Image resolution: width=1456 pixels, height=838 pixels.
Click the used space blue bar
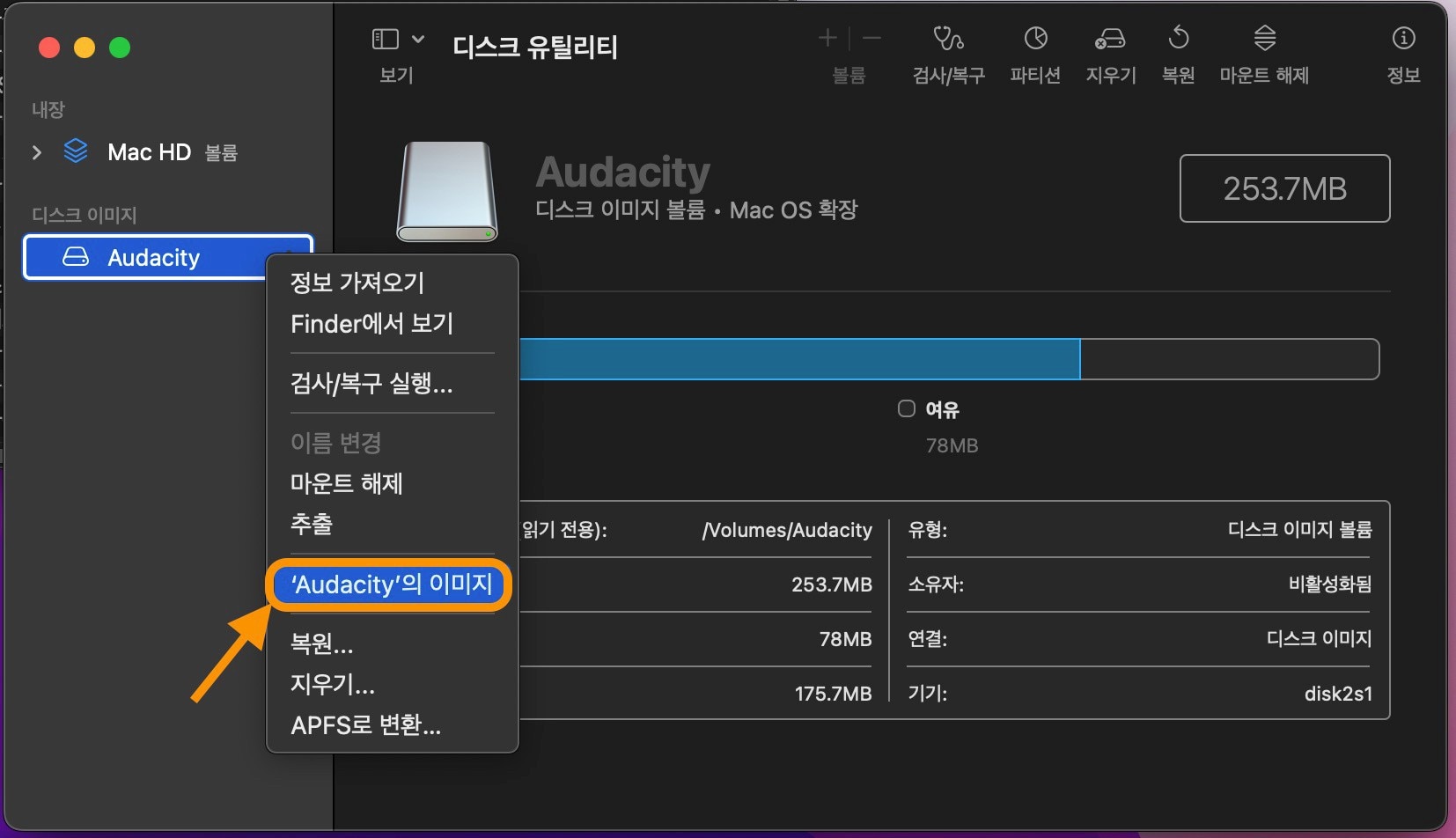(799, 359)
